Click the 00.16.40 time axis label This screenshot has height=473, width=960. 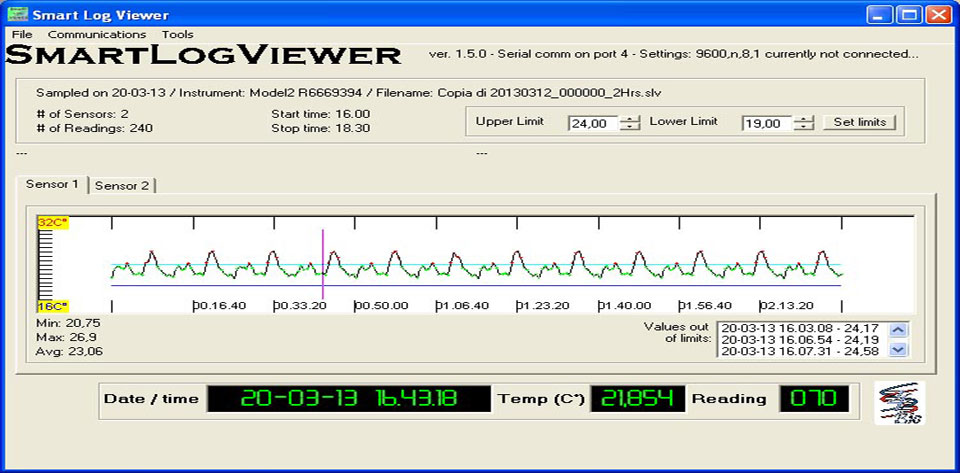[219, 306]
